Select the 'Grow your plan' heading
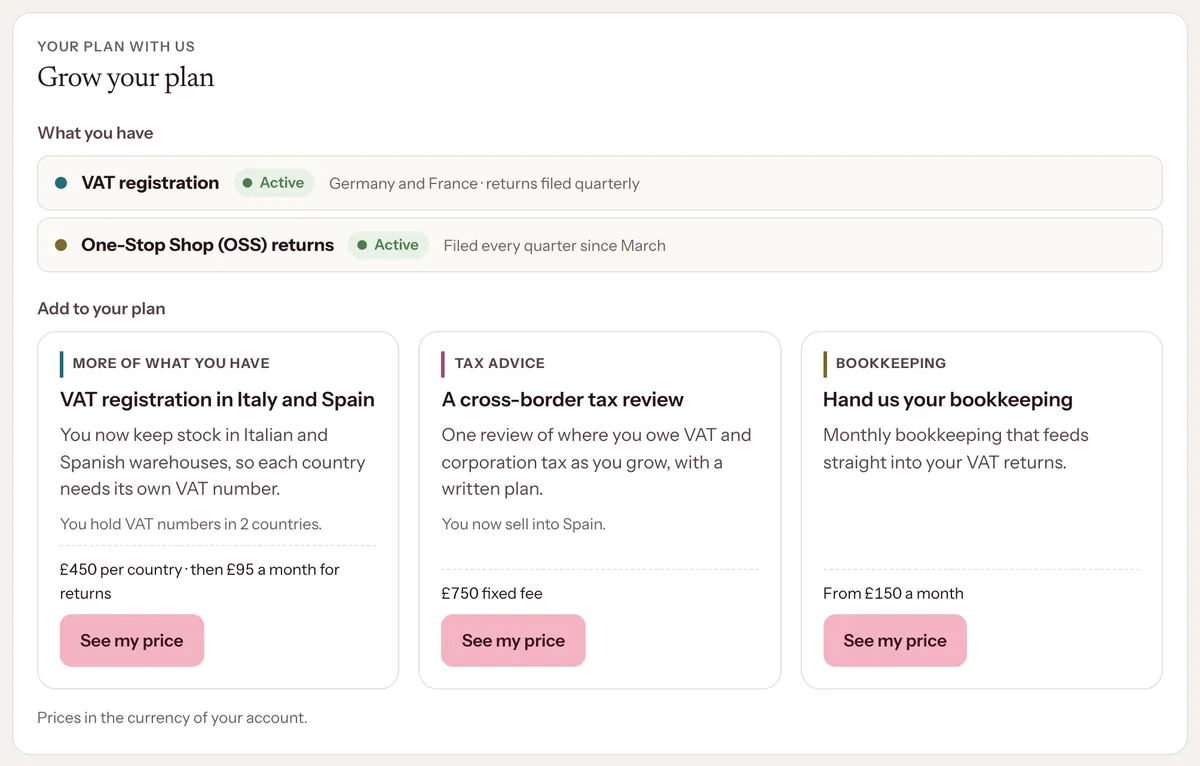1200x766 pixels. [x=126, y=78]
